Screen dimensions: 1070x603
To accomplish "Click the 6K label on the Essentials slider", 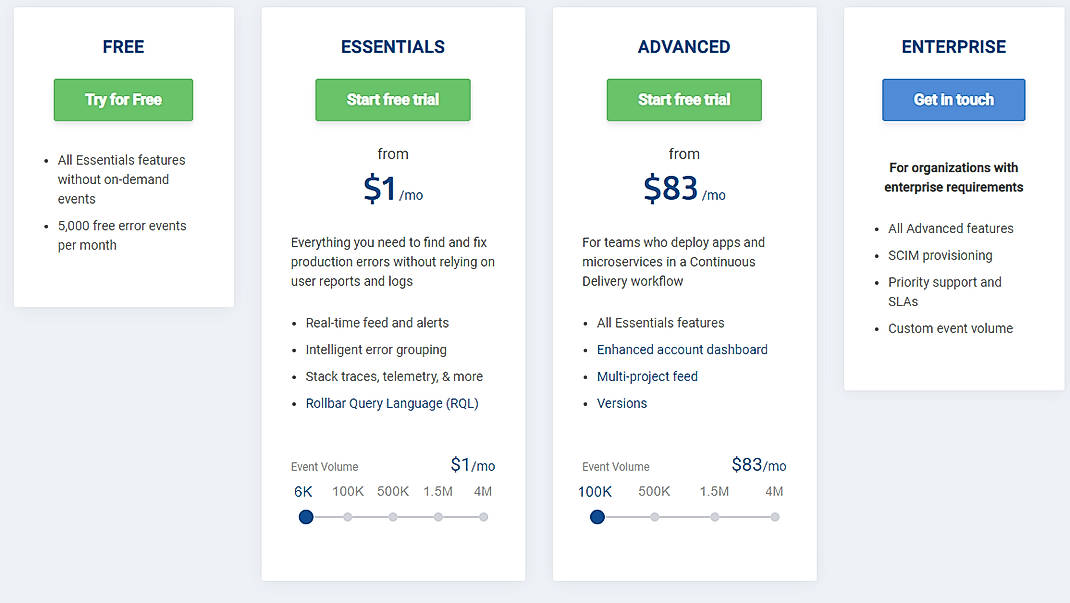I will click(x=303, y=491).
